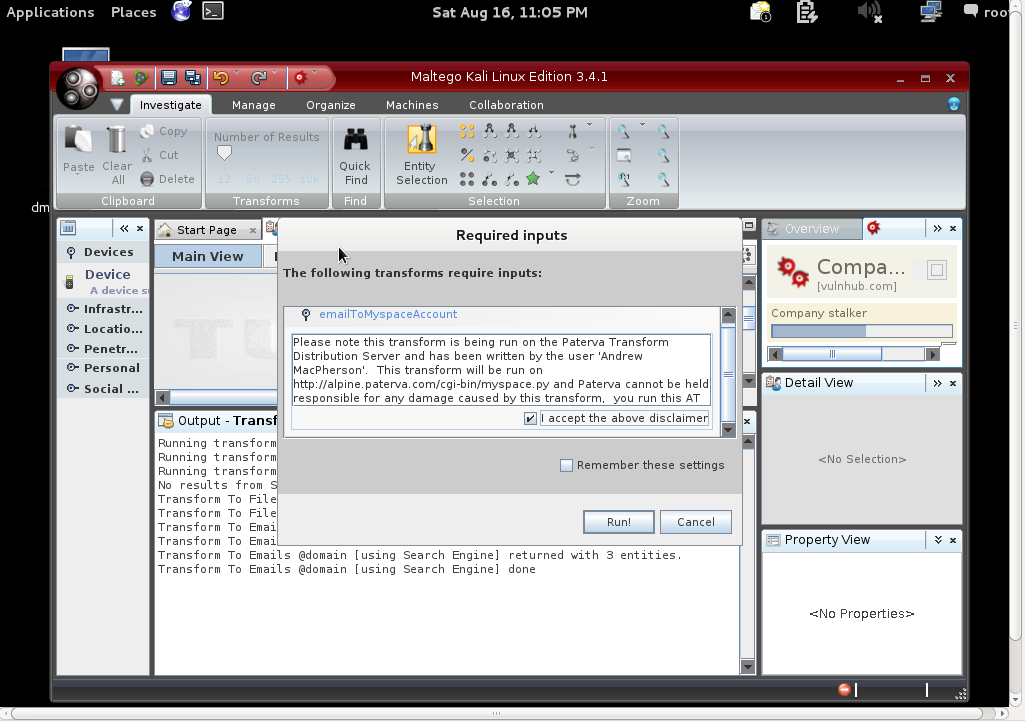
Task: Click the Save graph floppy icon
Action: [169, 78]
